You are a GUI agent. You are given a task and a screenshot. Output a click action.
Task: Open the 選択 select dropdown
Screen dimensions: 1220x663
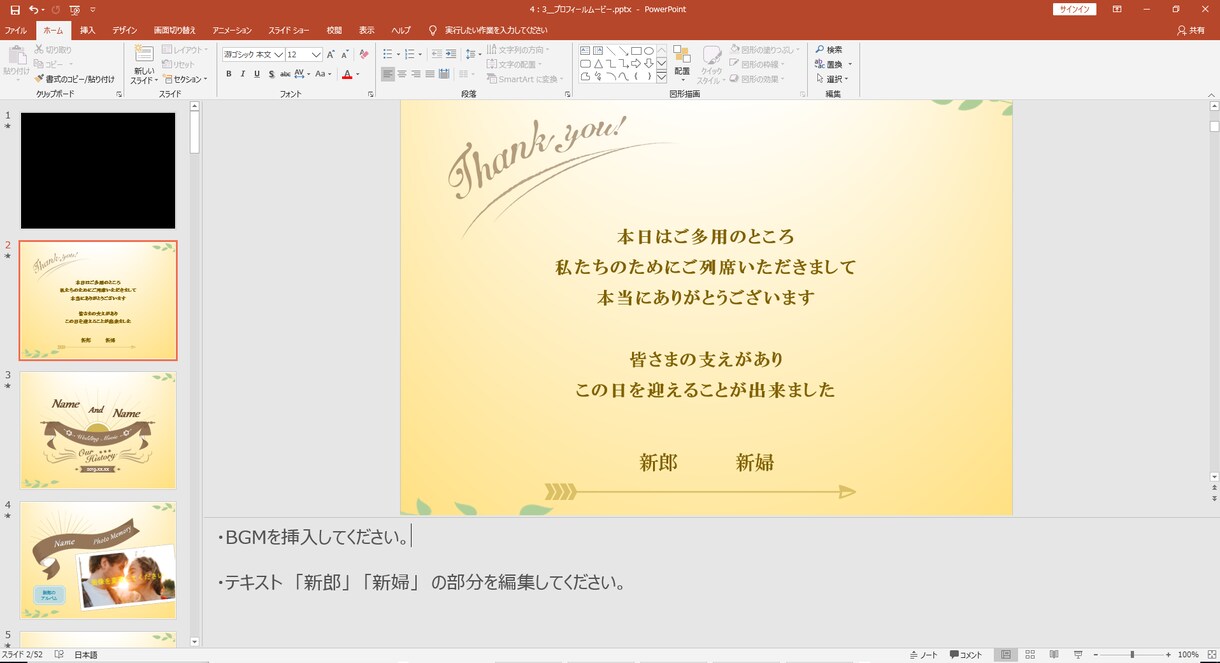[x=830, y=79]
